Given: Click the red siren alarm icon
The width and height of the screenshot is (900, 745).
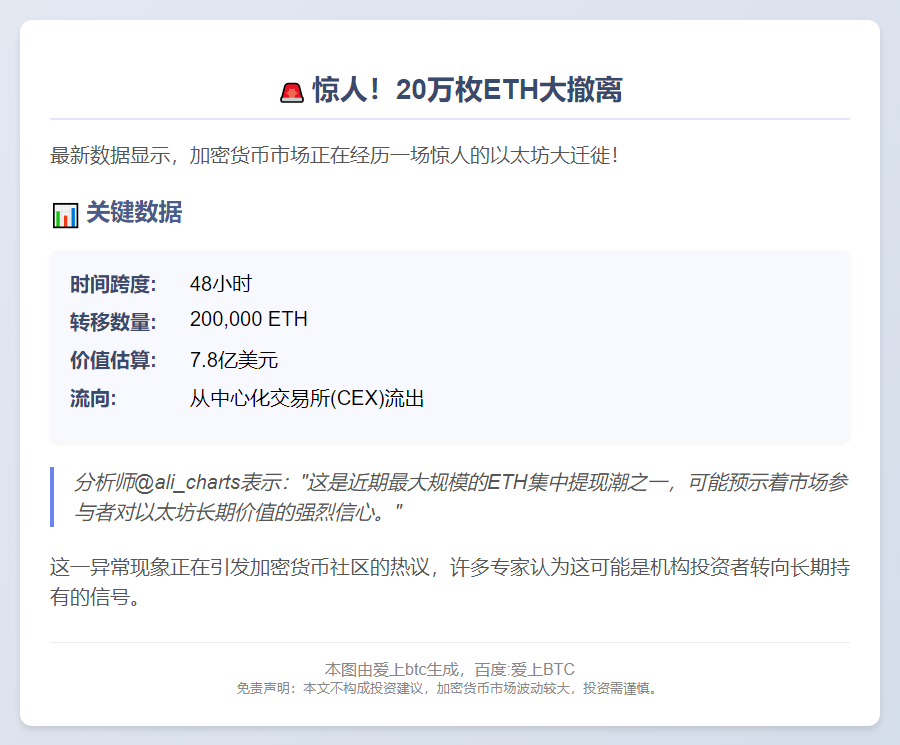Looking at the screenshot, I should point(292,92).
